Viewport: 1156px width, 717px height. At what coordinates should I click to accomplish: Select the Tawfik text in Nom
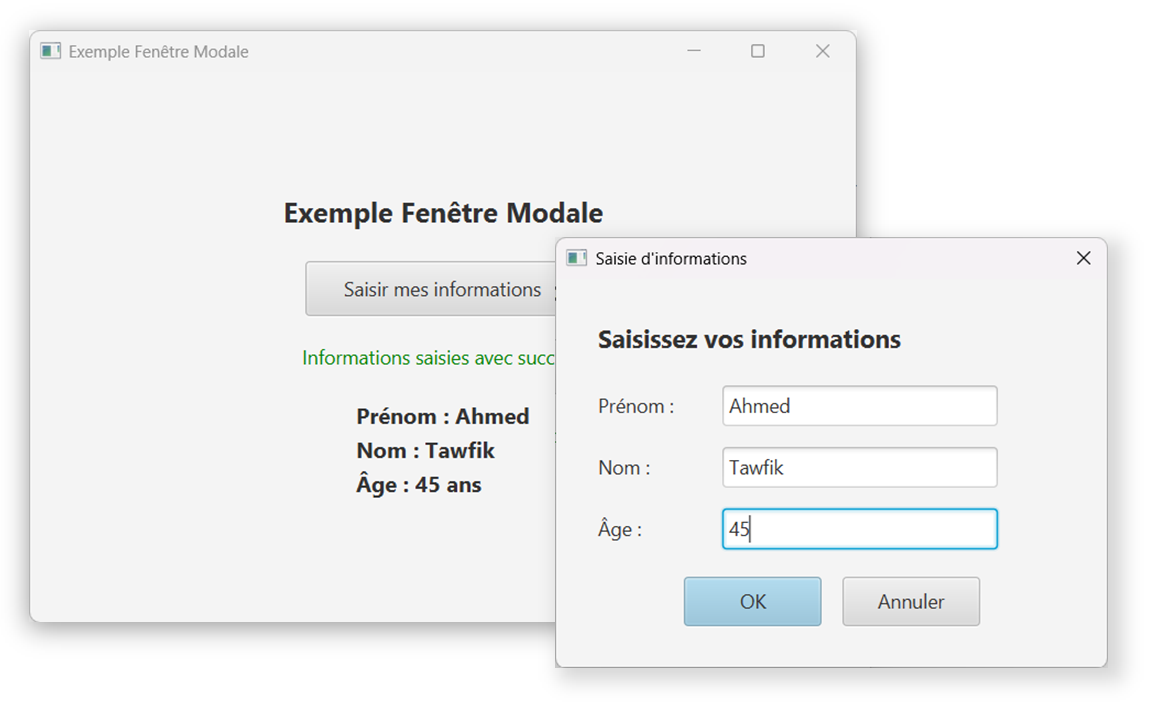(757, 467)
